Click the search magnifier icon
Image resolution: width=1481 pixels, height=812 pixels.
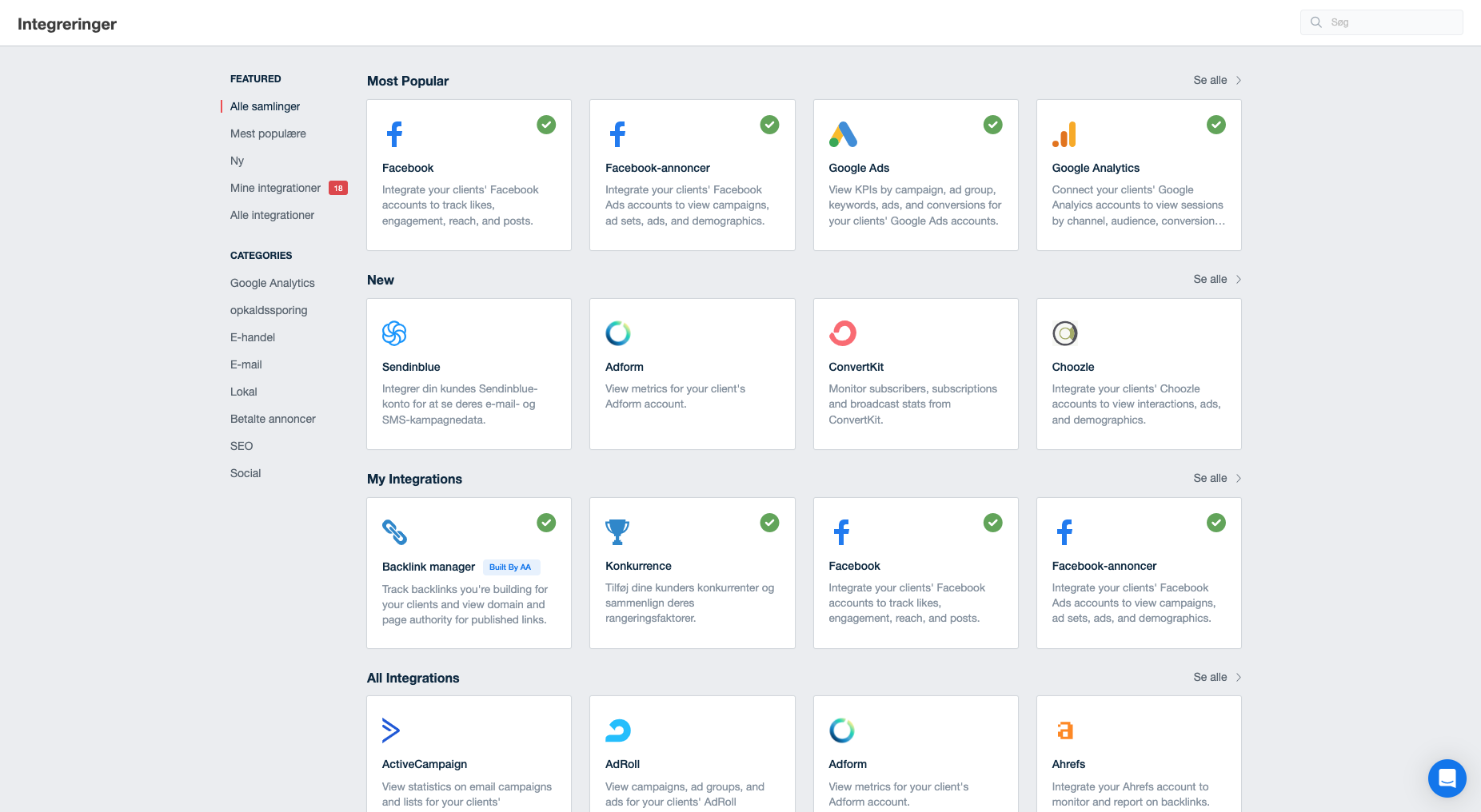[x=1316, y=22]
